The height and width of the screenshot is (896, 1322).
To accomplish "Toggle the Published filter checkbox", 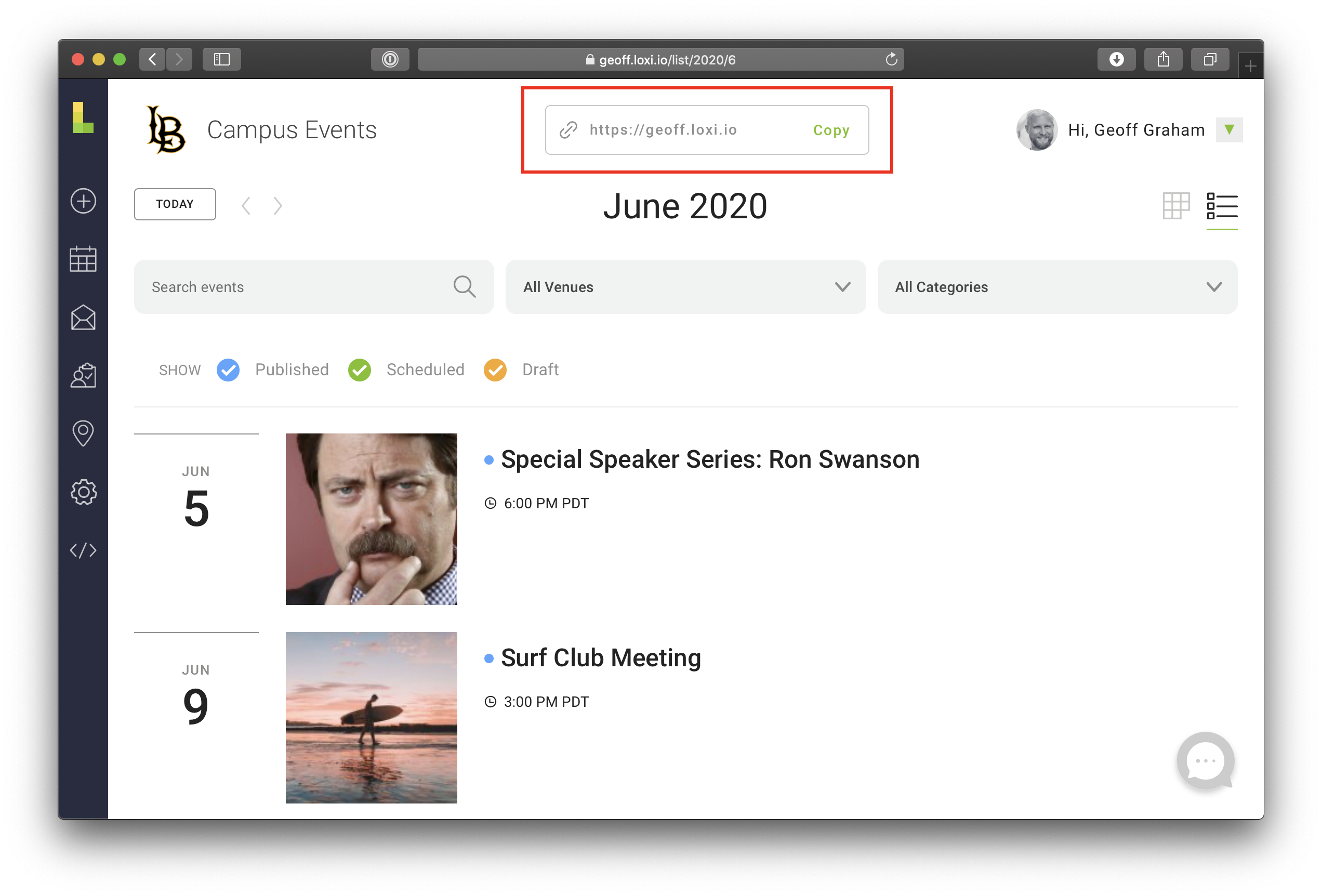I will pyautogui.click(x=228, y=370).
